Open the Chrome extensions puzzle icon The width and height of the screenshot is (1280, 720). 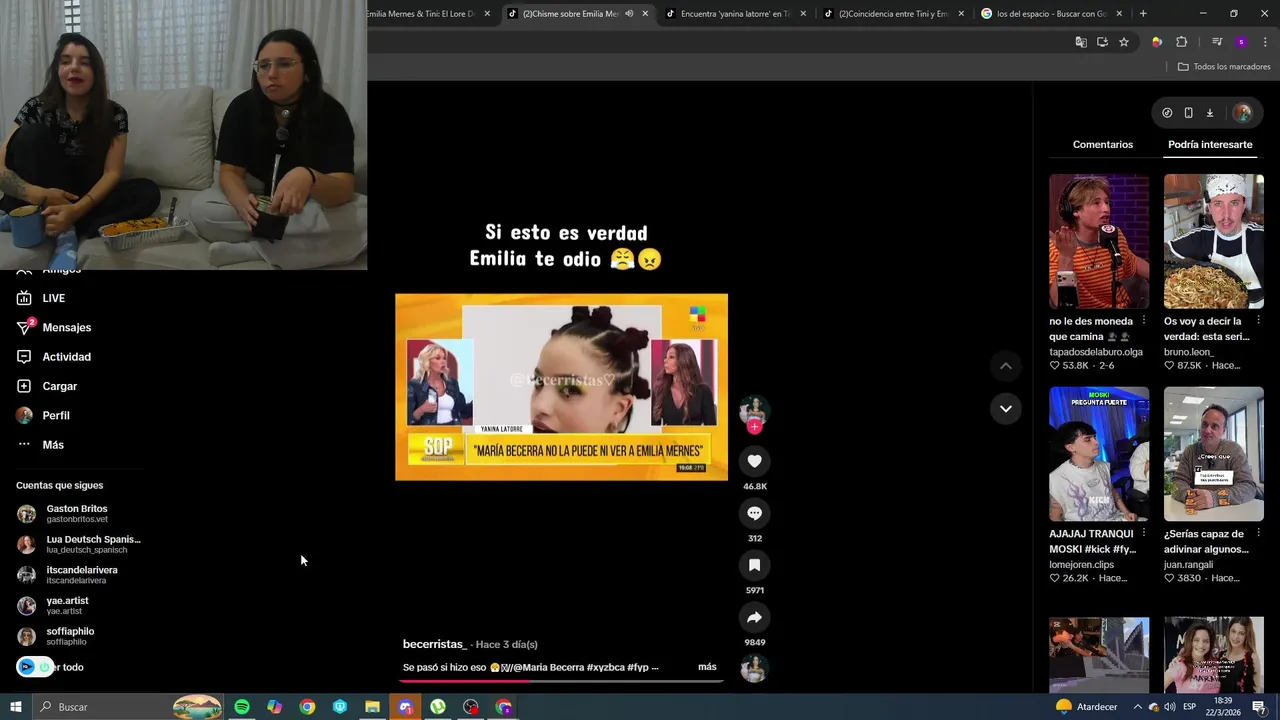pyautogui.click(x=1181, y=42)
